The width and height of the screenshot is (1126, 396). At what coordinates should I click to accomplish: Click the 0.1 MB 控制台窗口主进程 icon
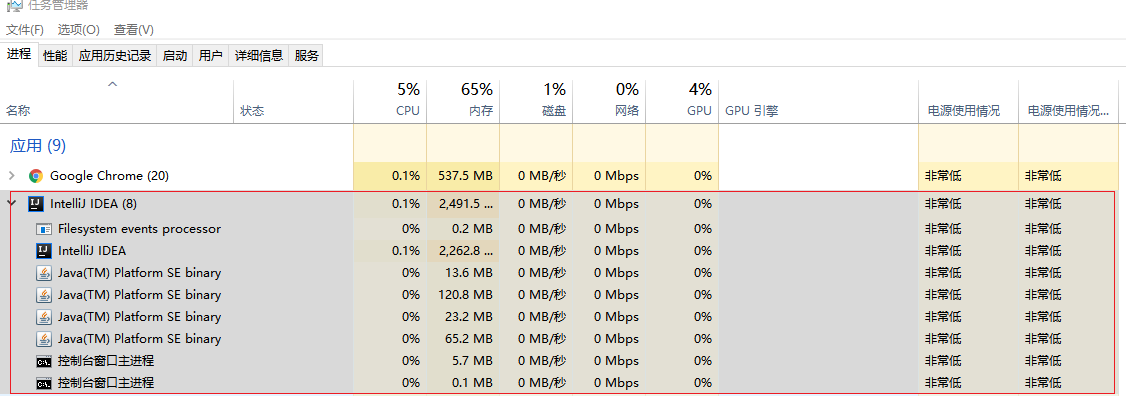[x=45, y=383]
